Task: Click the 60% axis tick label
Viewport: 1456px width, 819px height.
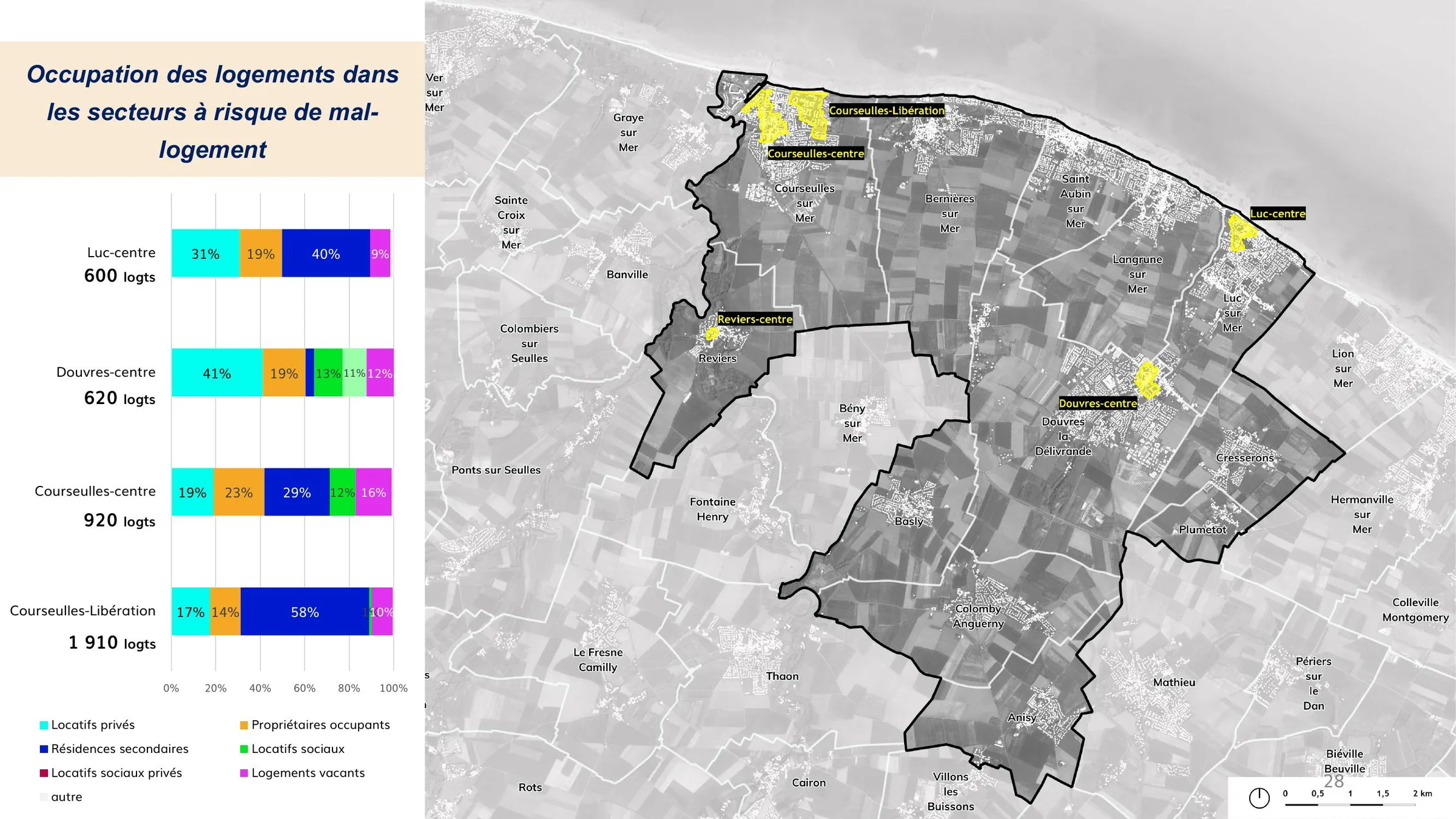Action: [305, 688]
